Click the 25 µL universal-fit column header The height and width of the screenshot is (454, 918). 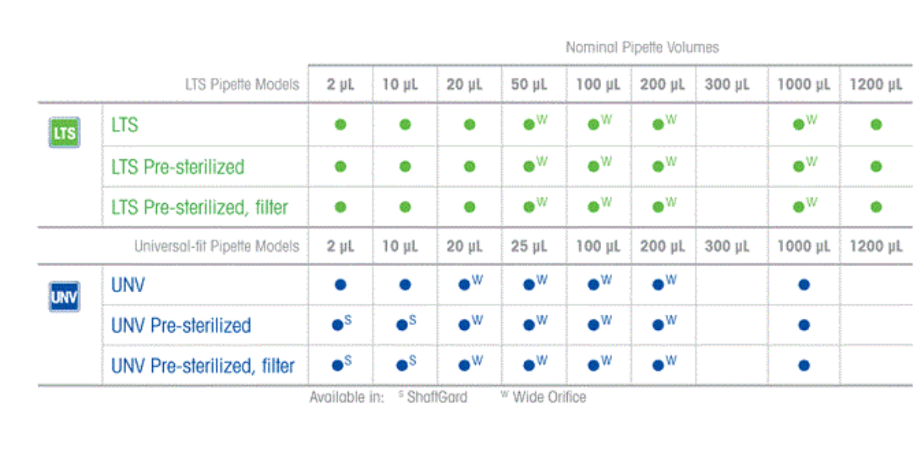click(x=529, y=246)
